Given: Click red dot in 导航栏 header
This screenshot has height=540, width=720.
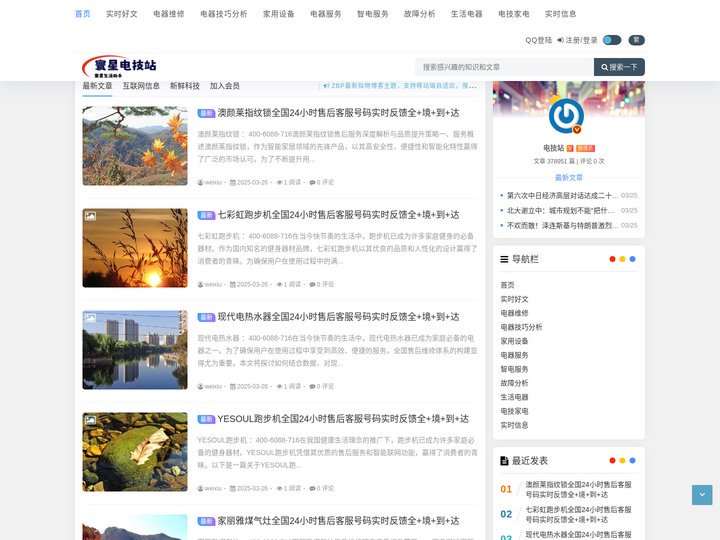Looking at the screenshot, I should pyautogui.click(x=612, y=259).
